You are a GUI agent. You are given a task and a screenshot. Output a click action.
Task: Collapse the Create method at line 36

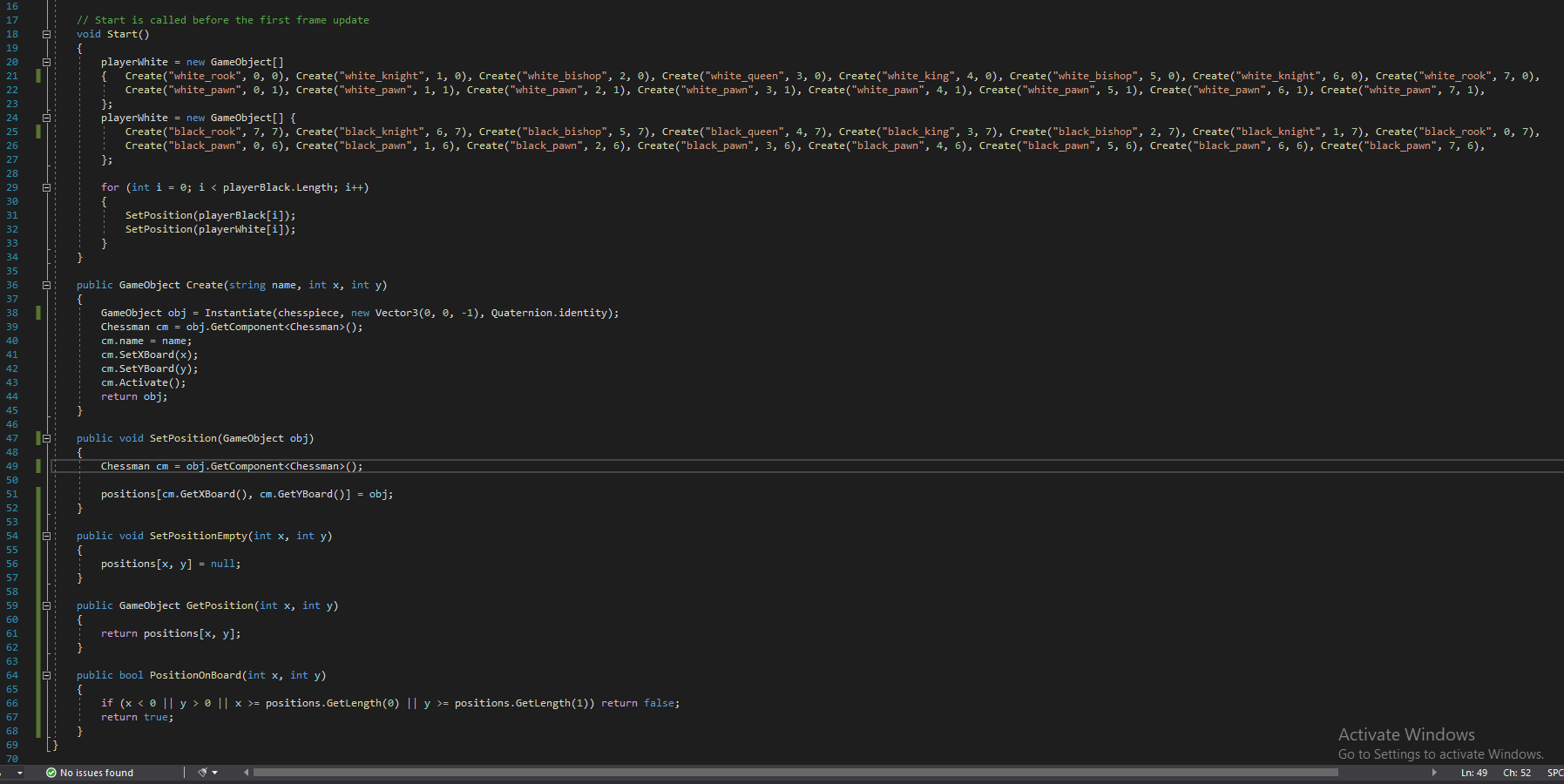coord(47,285)
